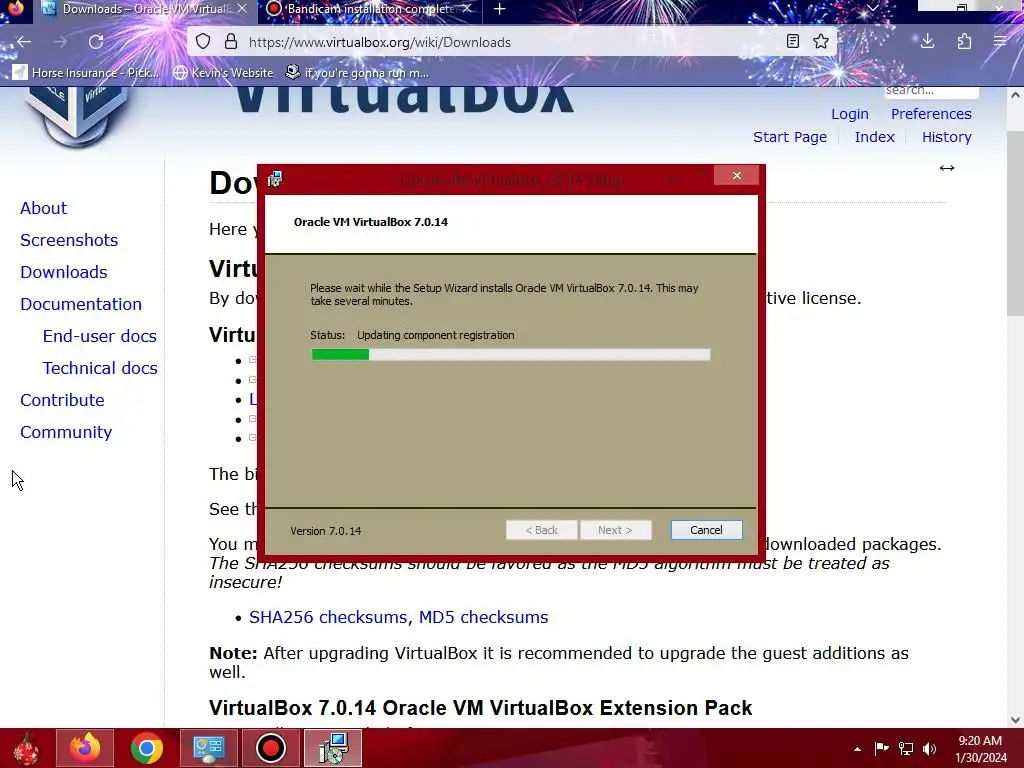Open Horse Insurance bookmark
The height and width of the screenshot is (768, 1024).
point(86,72)
